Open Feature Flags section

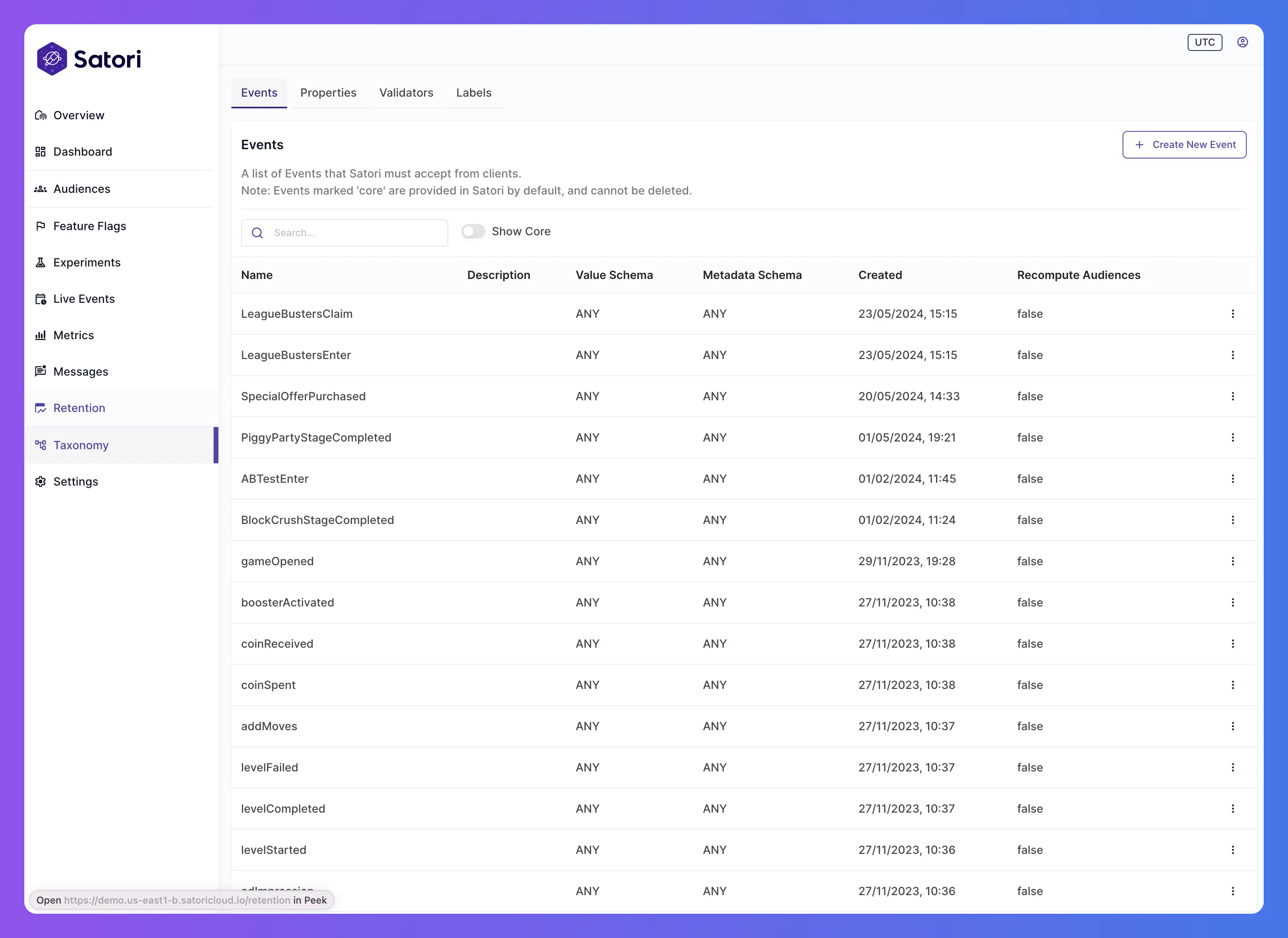pyautogui.click(x=89, y=225)
